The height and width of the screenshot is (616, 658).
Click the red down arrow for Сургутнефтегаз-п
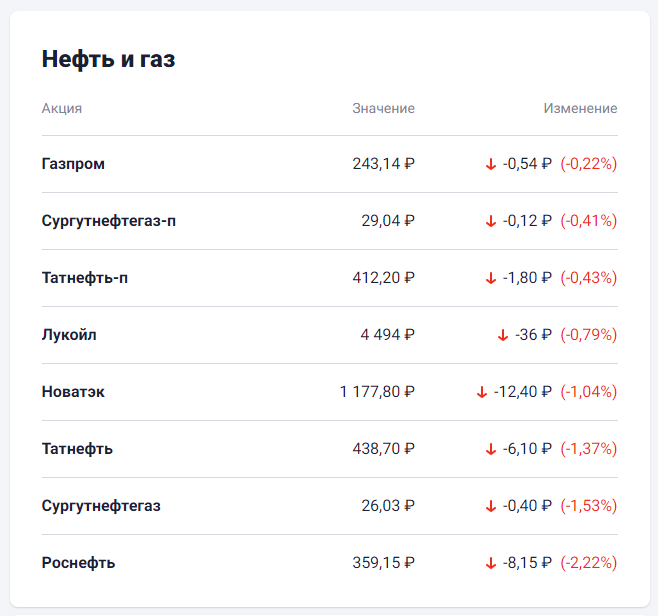pos(491,221)
